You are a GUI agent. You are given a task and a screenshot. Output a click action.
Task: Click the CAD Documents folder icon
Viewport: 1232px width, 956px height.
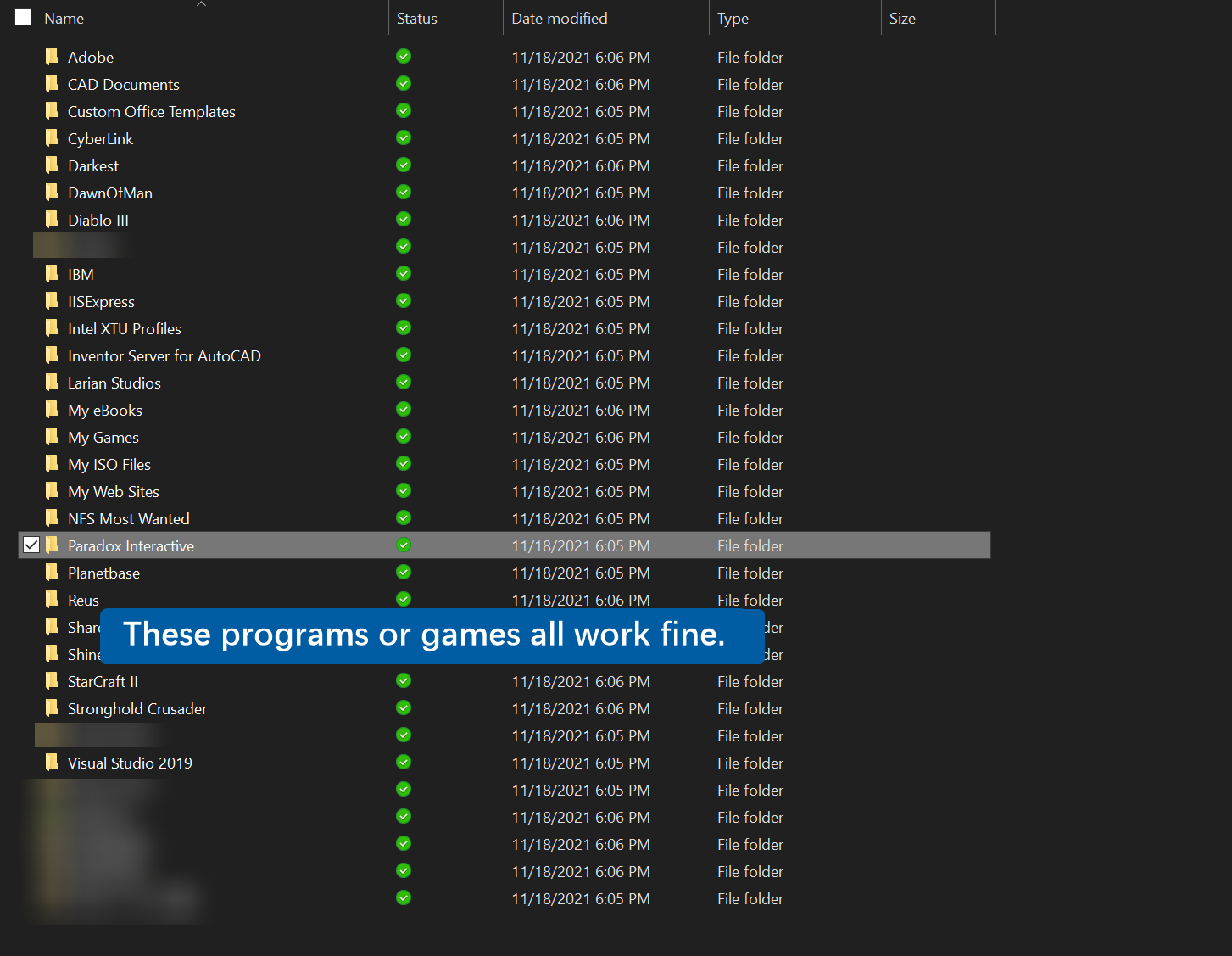click(52, 84)
